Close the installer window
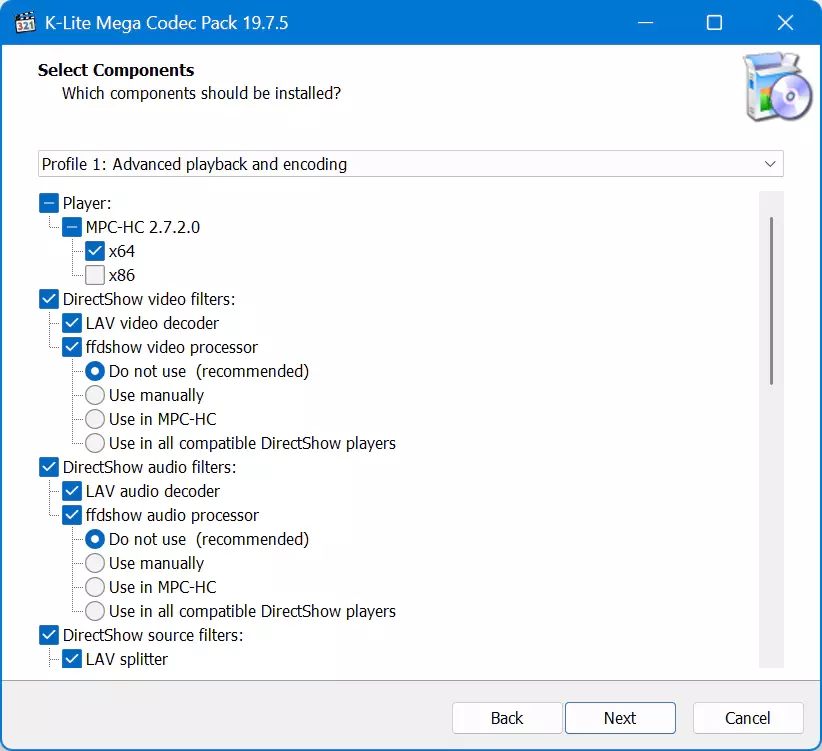 click(785, 23)
